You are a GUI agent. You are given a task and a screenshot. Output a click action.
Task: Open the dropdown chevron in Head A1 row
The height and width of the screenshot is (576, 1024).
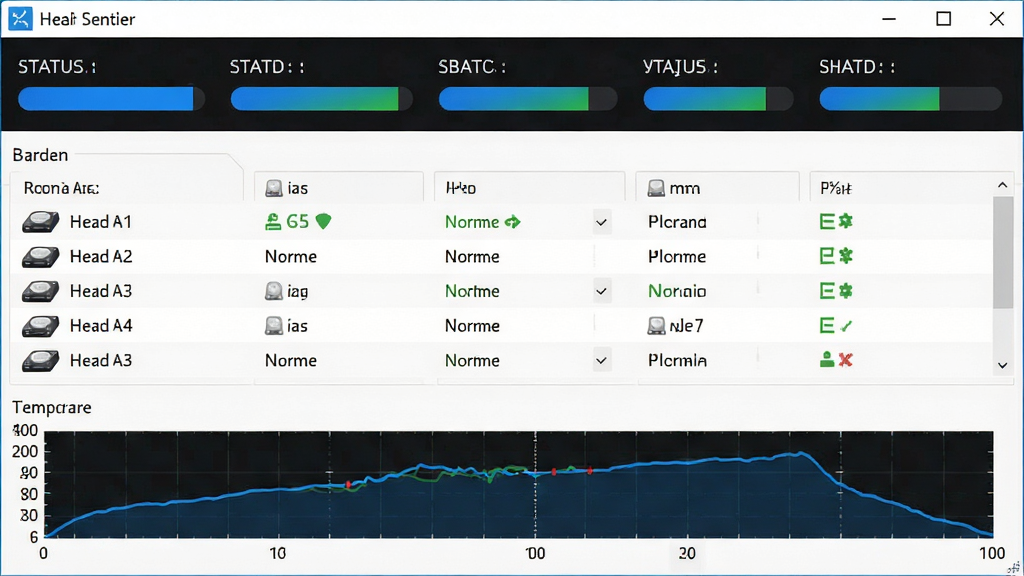point(601,223)
